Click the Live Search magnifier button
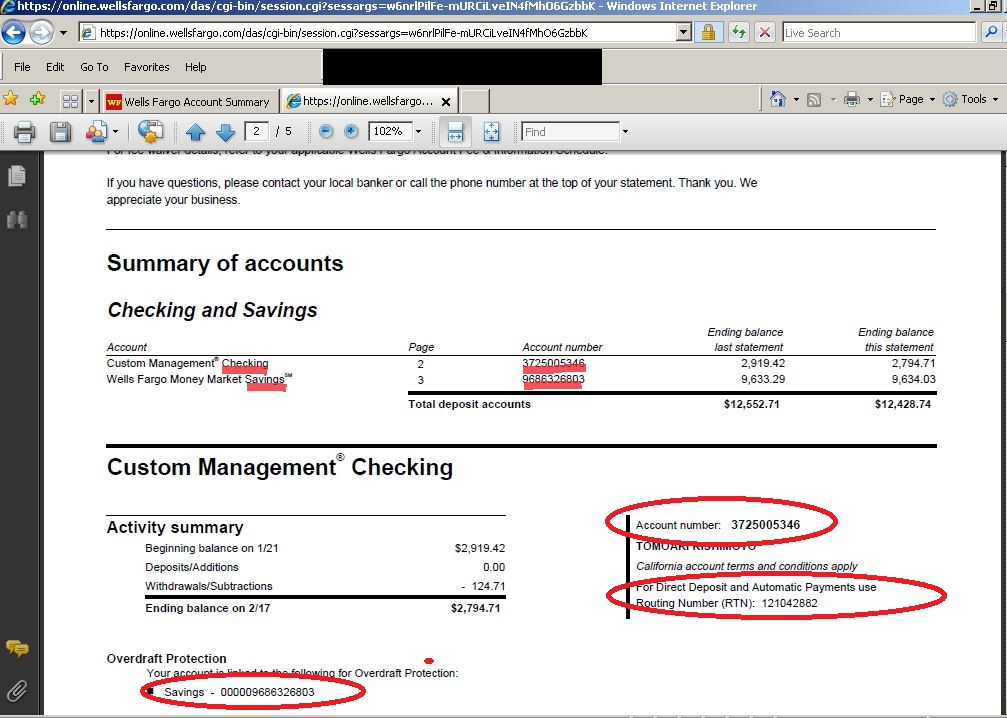The height and width of the screenshot is (718, 1007). (990, 33)
